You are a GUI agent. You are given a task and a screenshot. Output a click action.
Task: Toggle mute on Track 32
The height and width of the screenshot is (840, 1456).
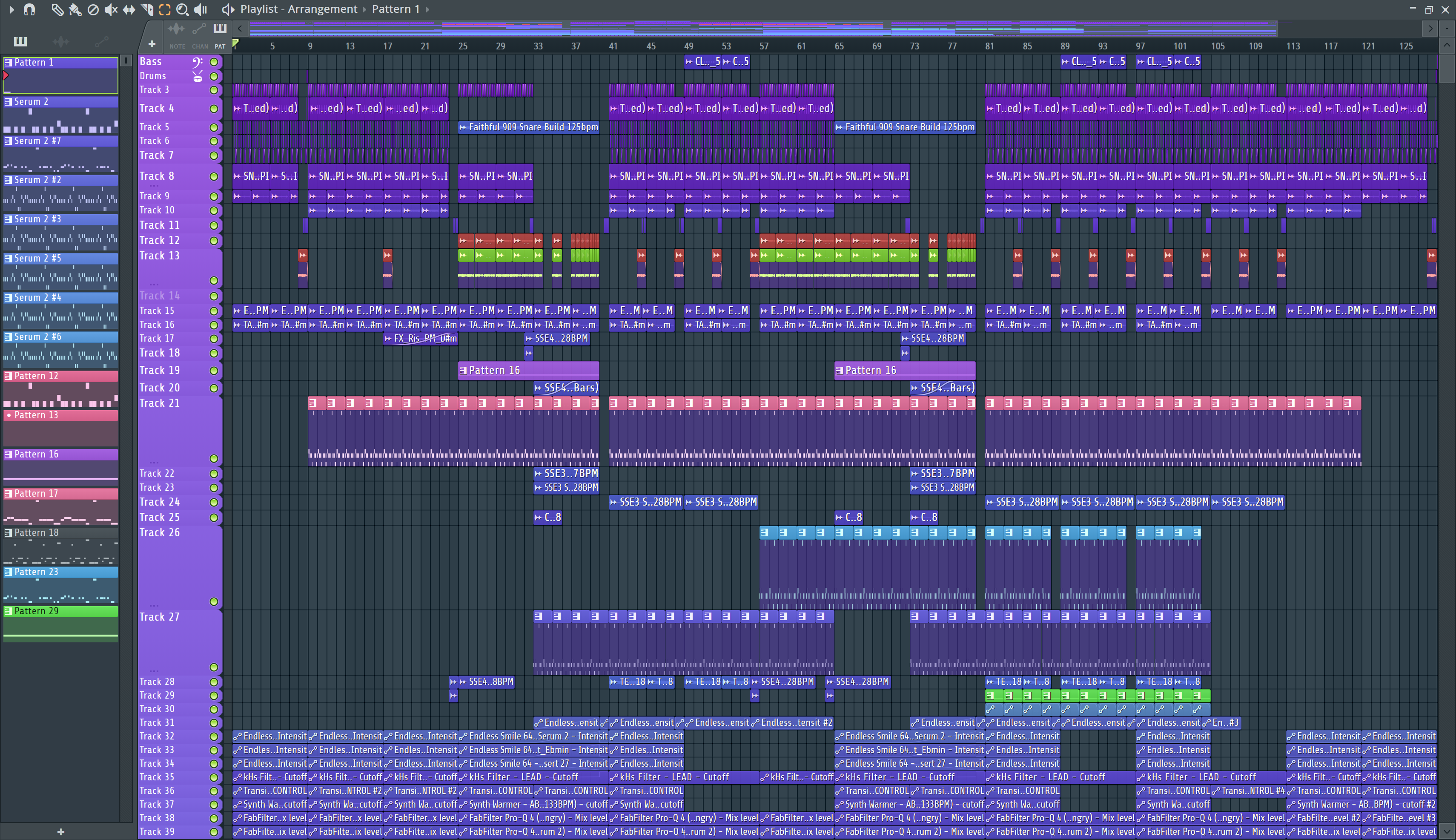[214, 737]
